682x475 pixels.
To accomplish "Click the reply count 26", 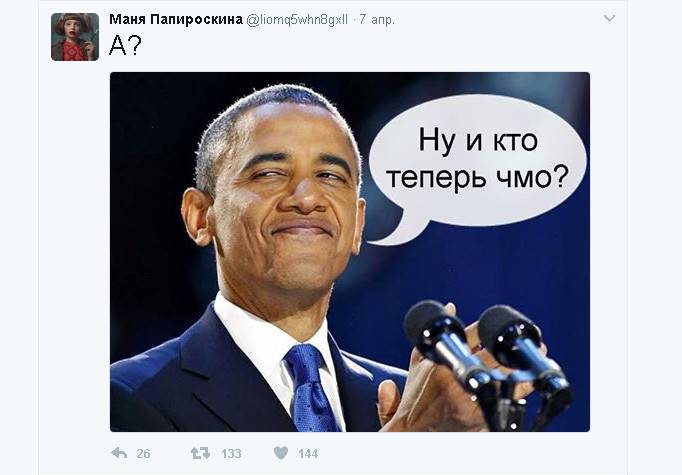I will coord(143,454).
